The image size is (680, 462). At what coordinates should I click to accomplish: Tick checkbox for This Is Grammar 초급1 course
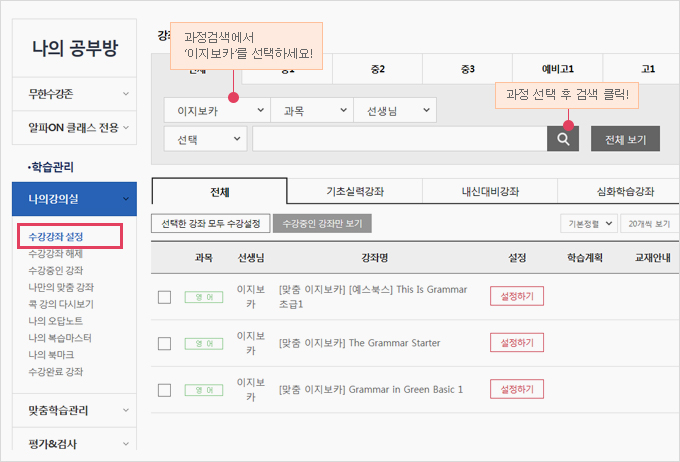click(165, 297)
